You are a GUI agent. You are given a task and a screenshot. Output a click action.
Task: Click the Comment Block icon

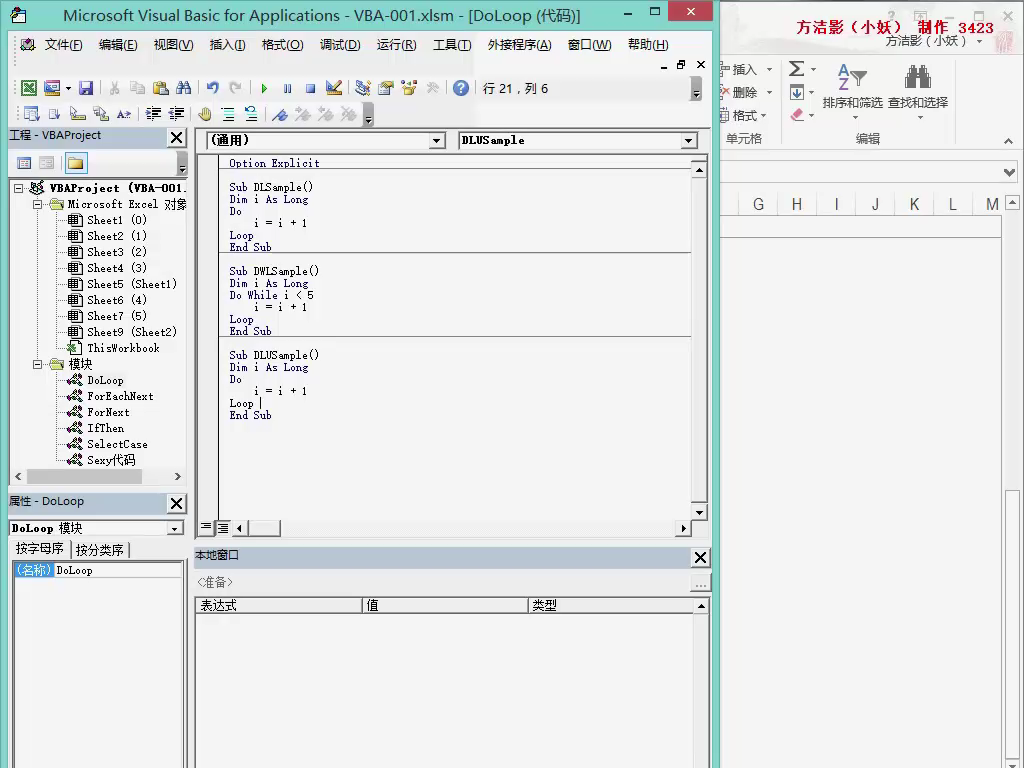(x=228, y=114)
